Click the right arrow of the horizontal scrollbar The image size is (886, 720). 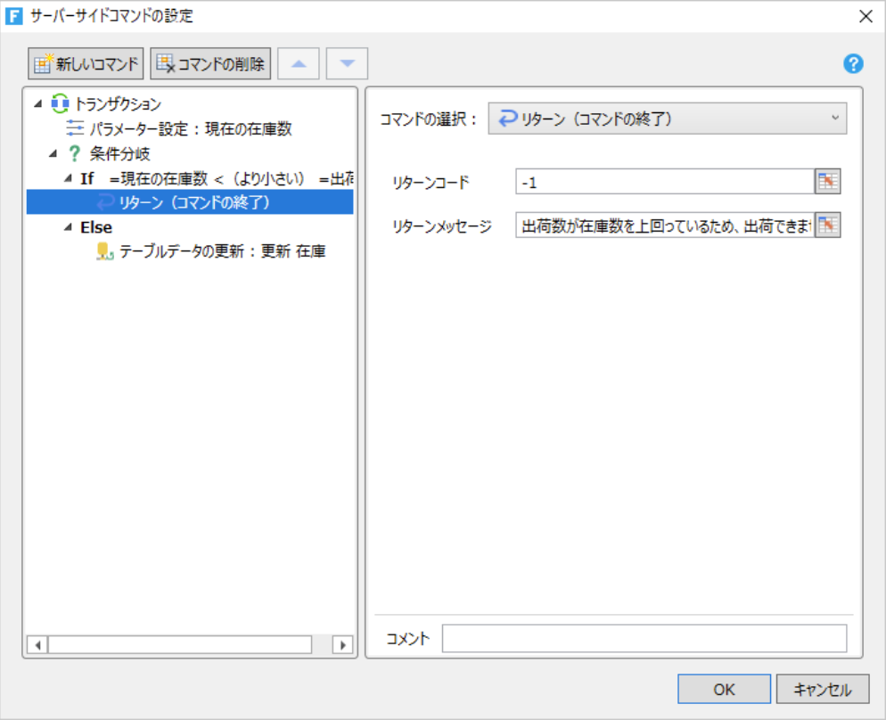344,647
